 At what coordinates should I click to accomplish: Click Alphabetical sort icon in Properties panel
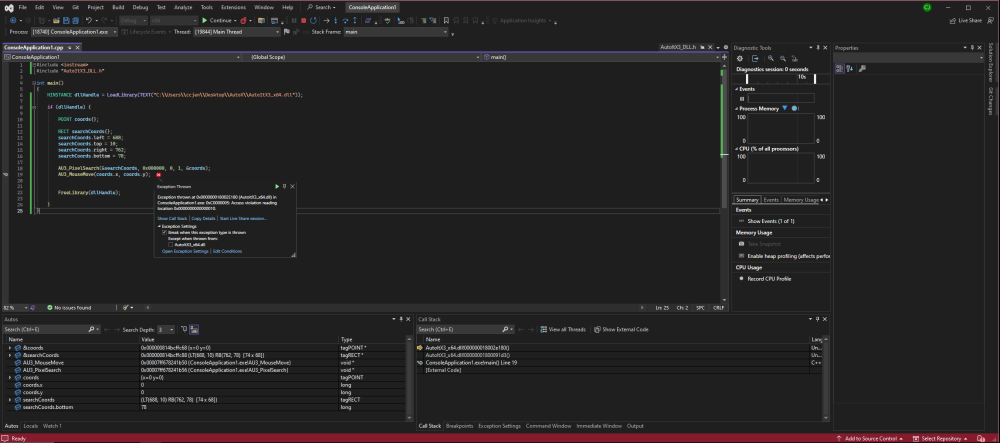tap(849, 68)
